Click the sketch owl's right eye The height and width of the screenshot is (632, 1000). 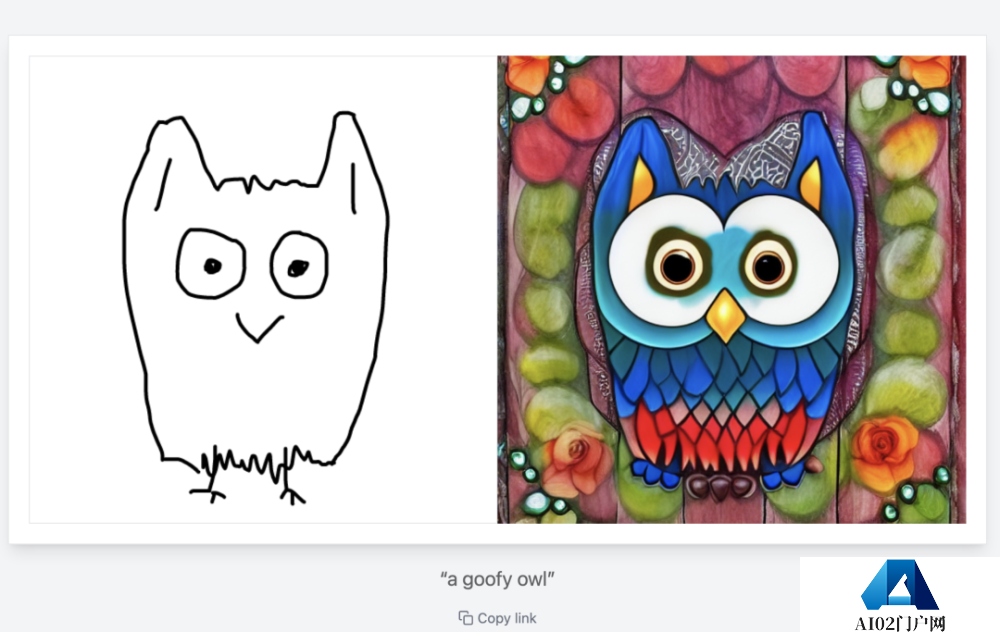point(299,265)
